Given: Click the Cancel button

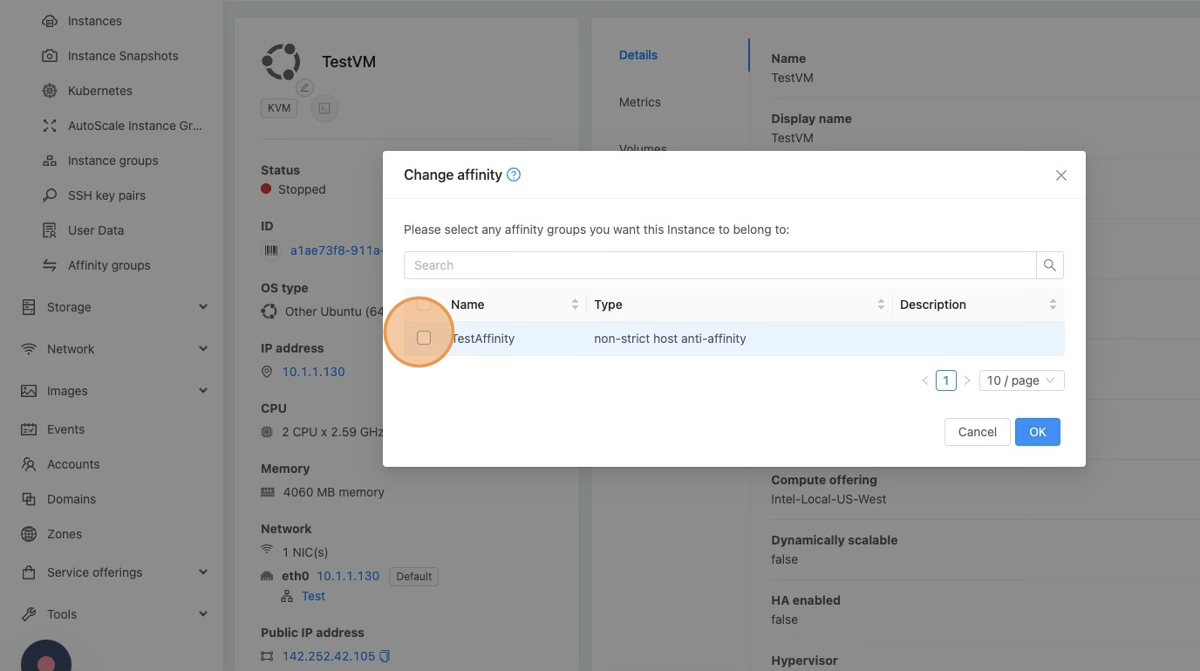Looking at the screenshot, I should tap(976, 432).
